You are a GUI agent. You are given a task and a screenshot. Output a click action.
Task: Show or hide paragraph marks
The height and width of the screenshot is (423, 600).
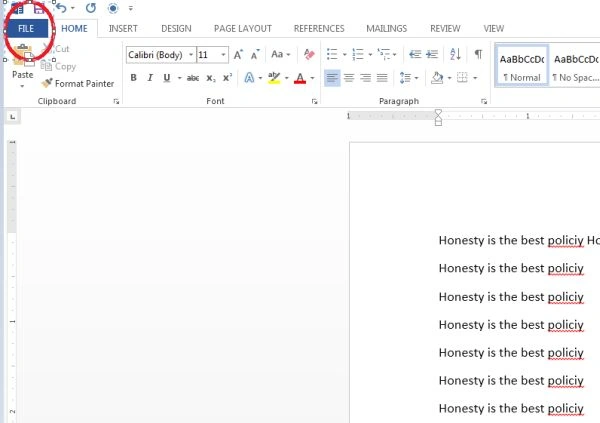pos(478,54)
